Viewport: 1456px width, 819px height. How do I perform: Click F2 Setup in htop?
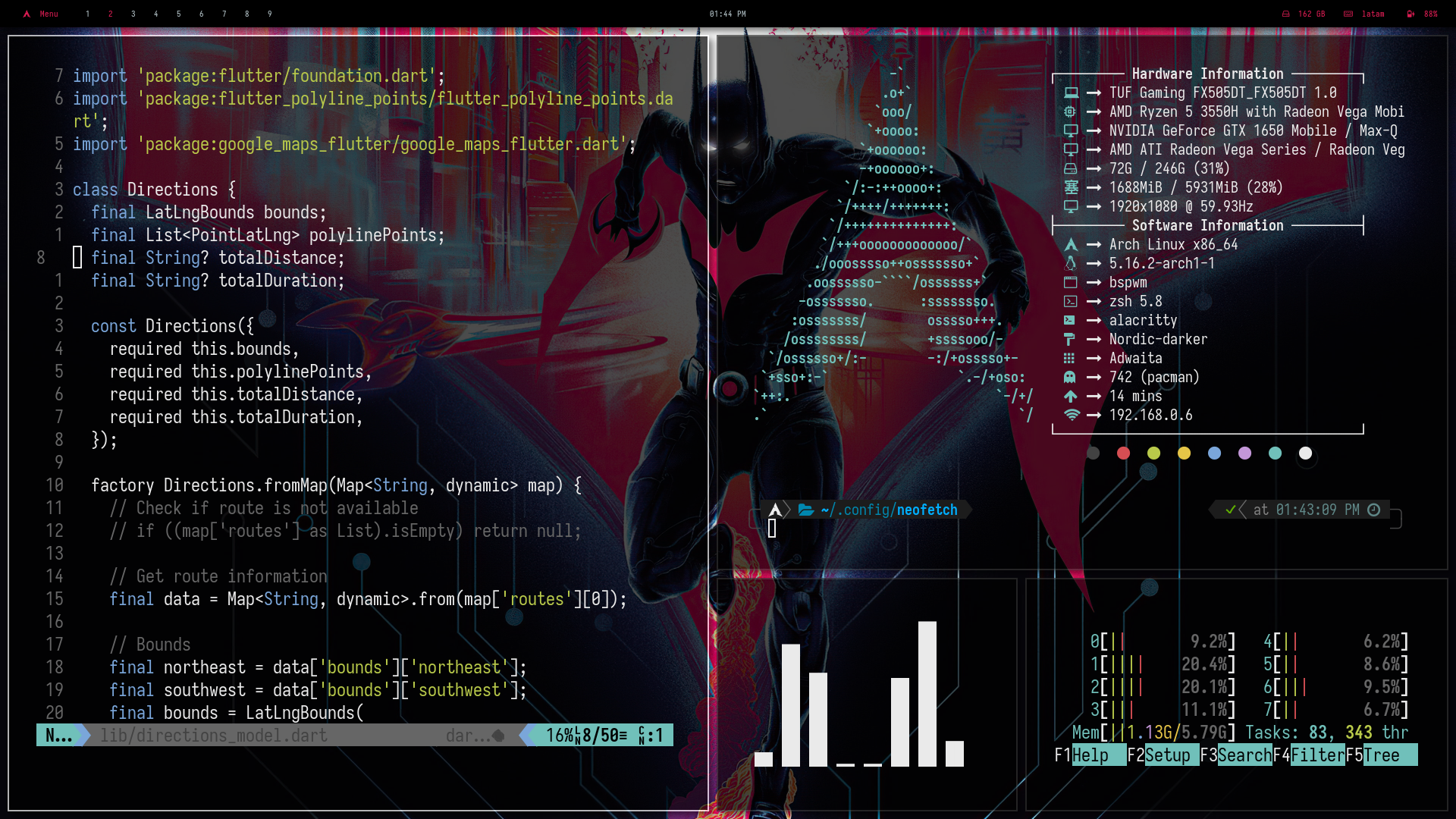click(x=1163, y=755)
